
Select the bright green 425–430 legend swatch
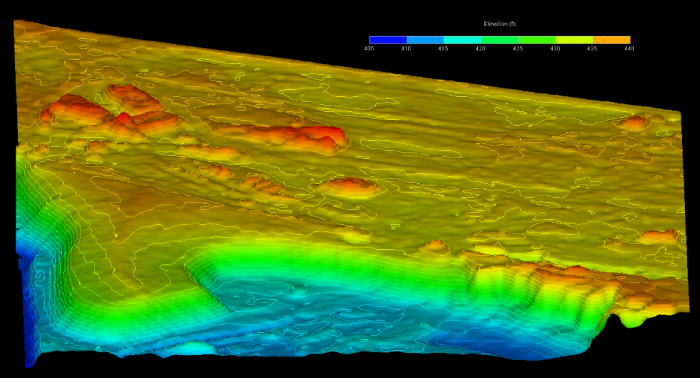(x=537, y=40)
